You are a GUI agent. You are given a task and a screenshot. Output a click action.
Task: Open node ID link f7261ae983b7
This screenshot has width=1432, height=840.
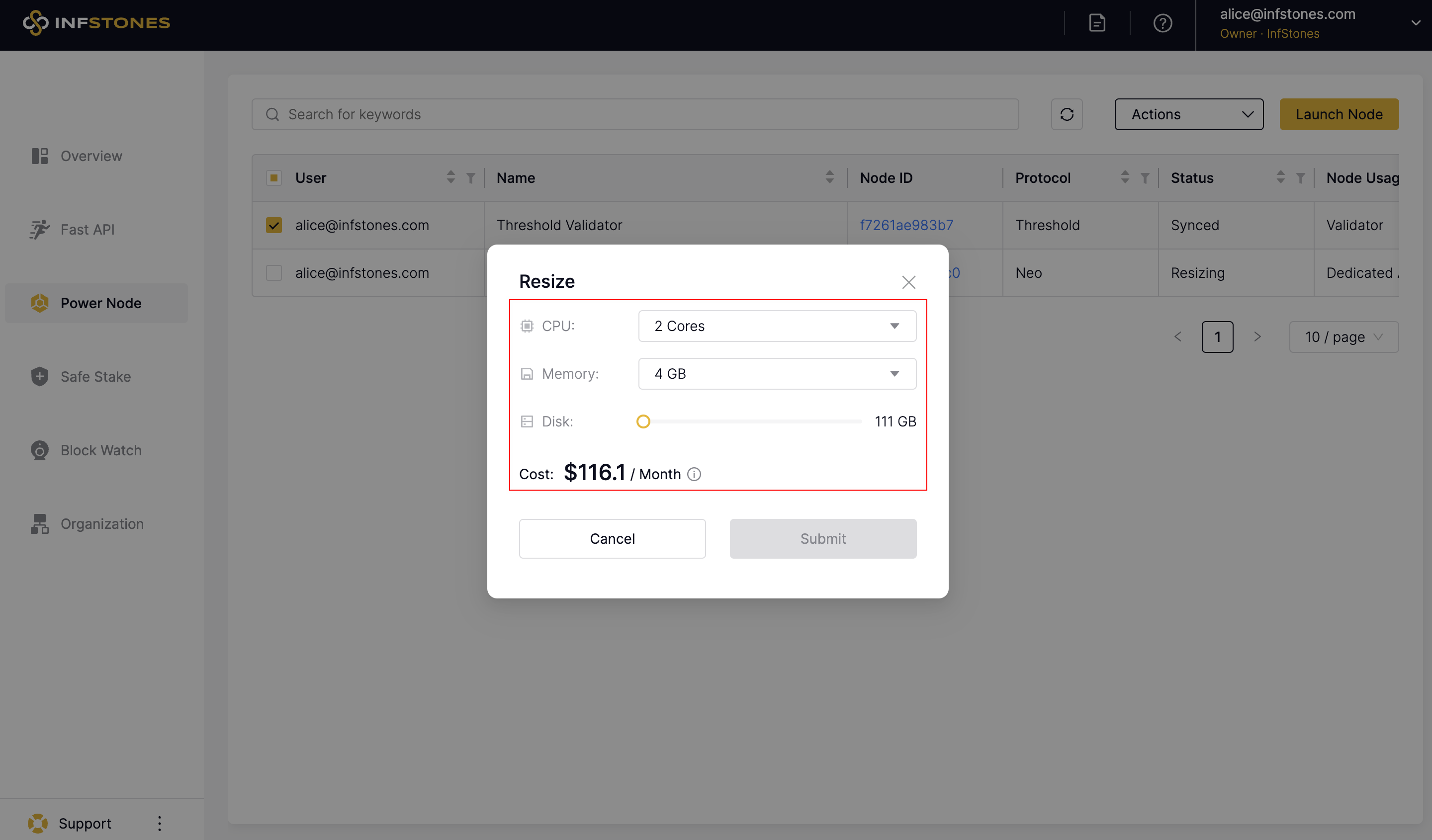pyautogui.click(x=906, y=225)
